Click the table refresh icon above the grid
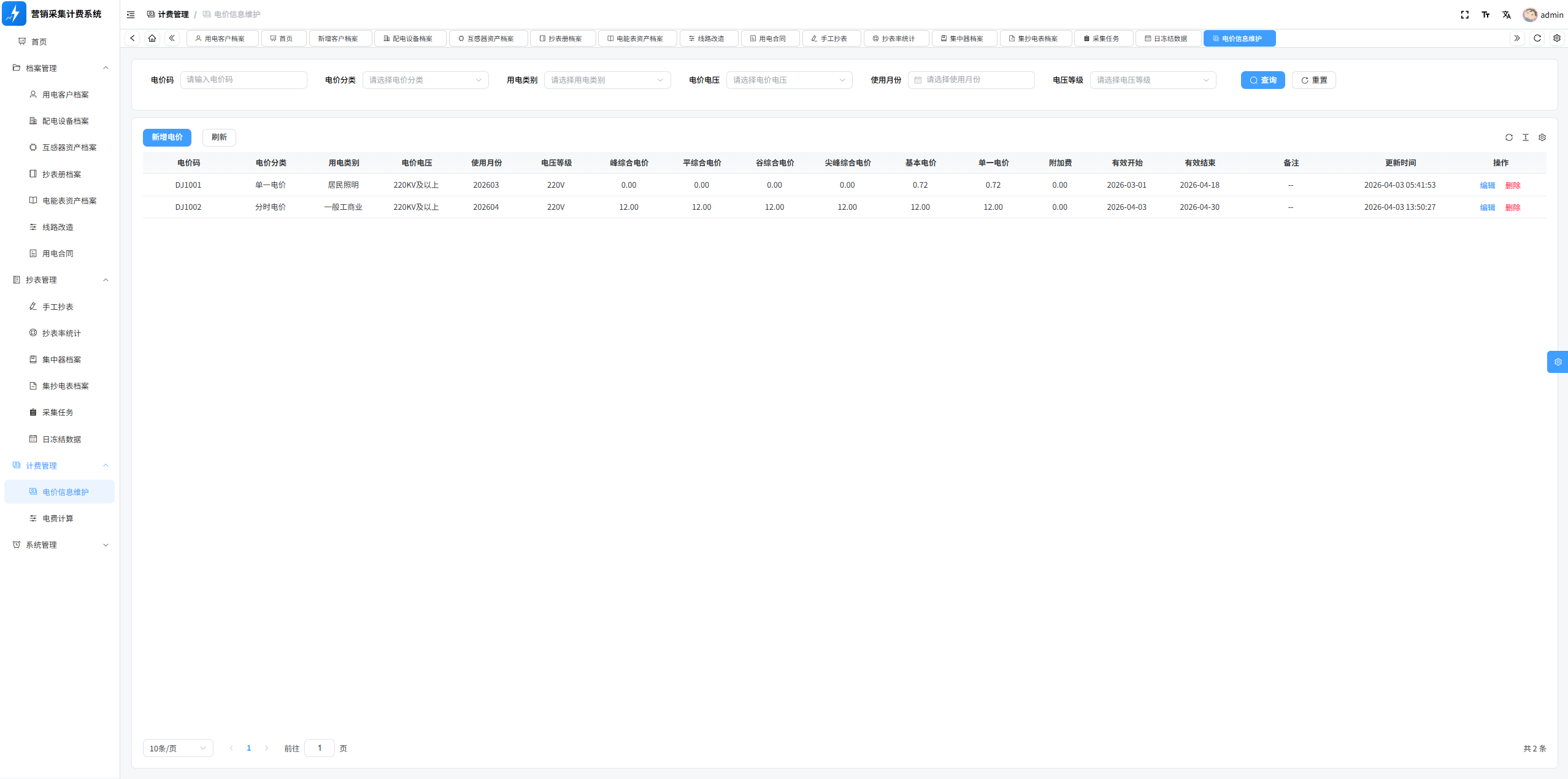1568x779 pixels. [1509, 137]
